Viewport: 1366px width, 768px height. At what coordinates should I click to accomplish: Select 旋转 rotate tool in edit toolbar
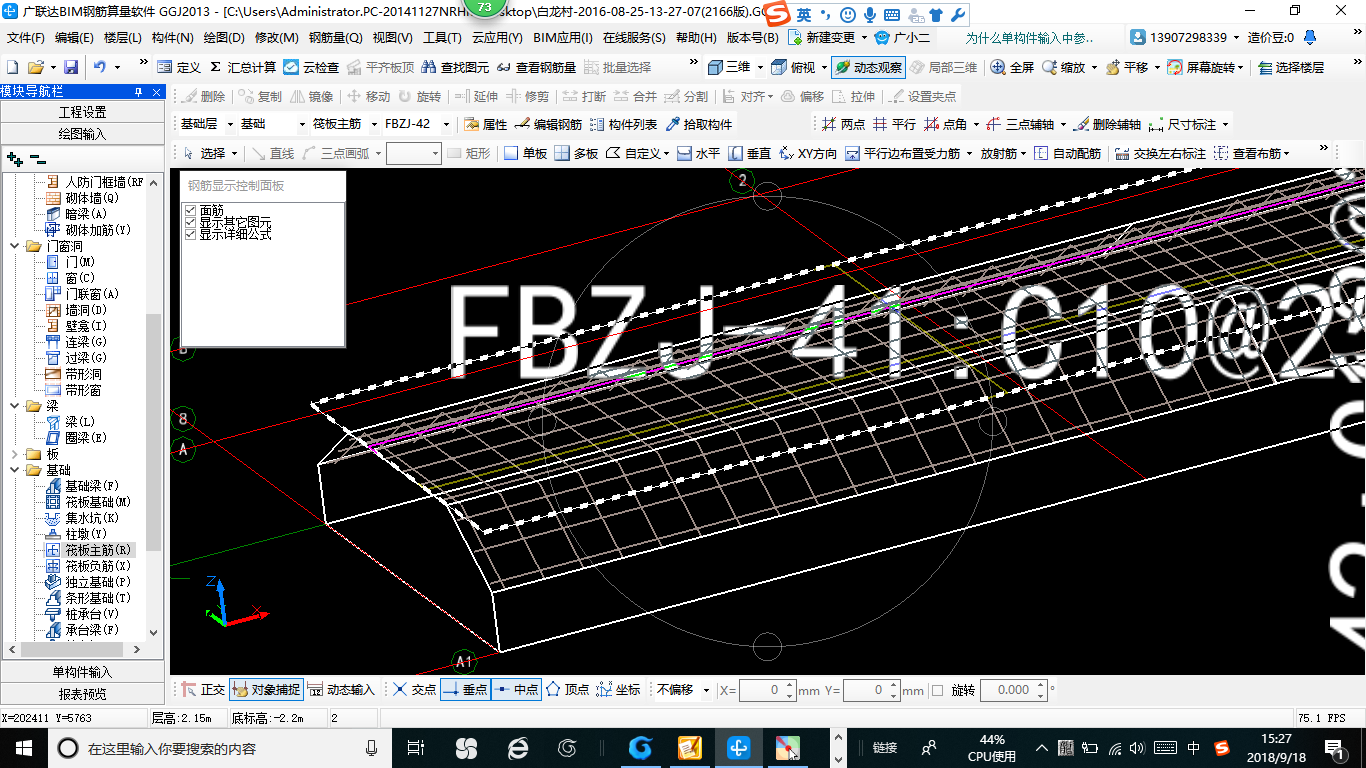pyautogui.click(x=419, y=96)
